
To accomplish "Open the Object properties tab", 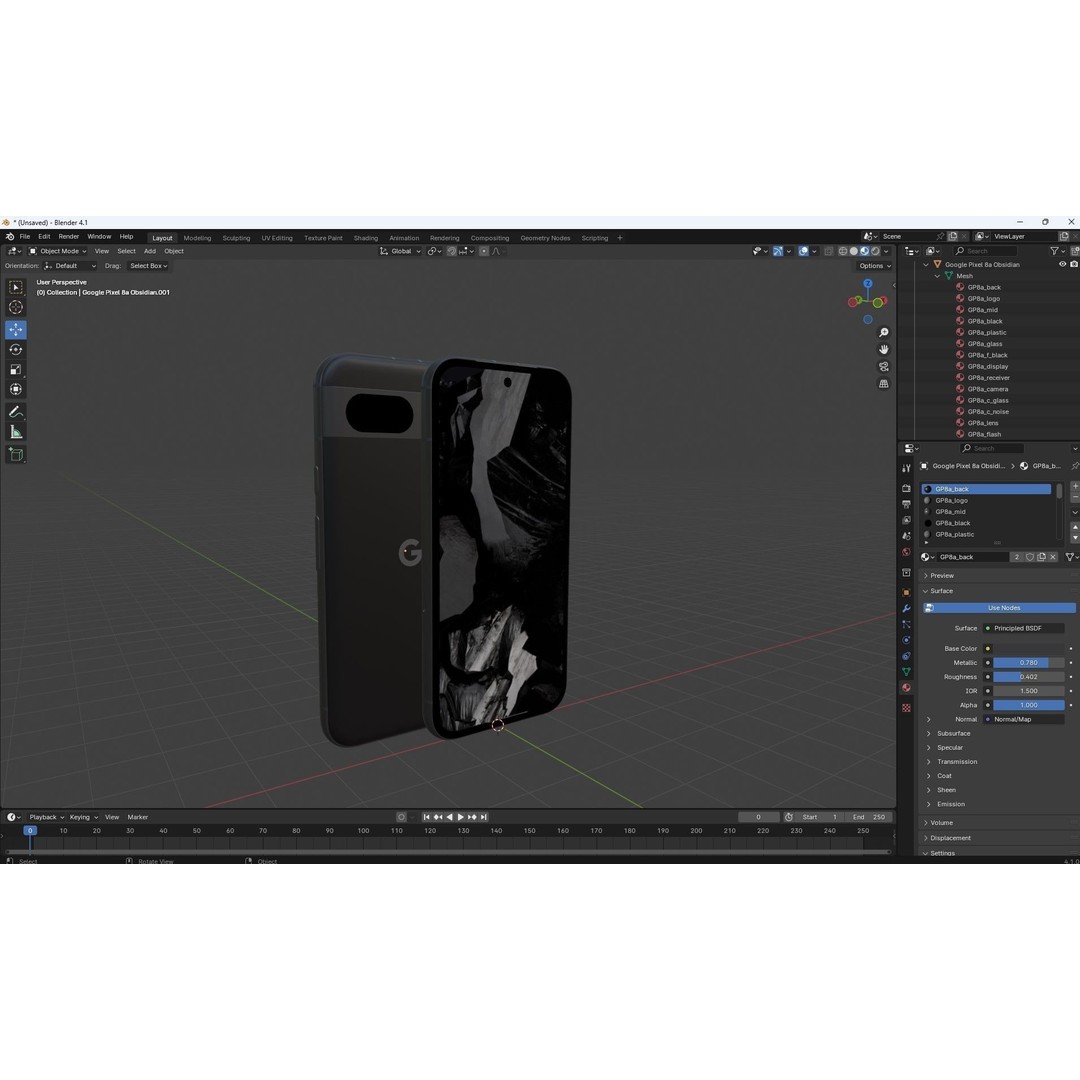I will (906, 592).
